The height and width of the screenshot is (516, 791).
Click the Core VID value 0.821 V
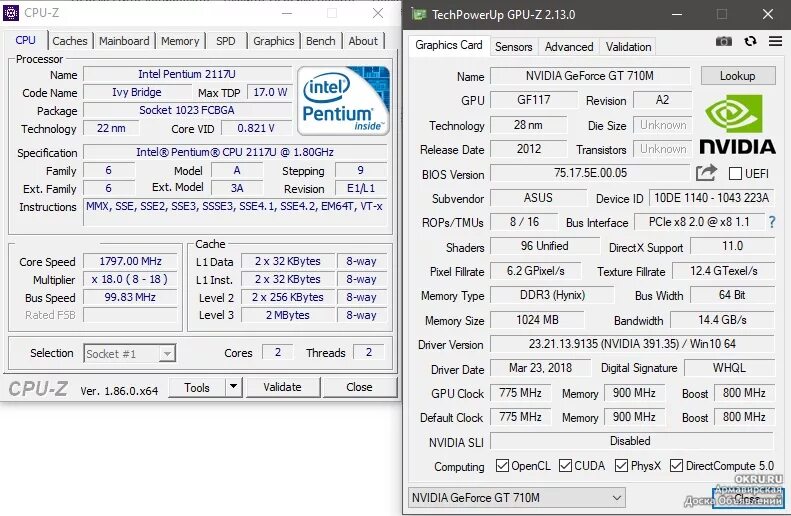pyautogui.click(x=256, y=128)
